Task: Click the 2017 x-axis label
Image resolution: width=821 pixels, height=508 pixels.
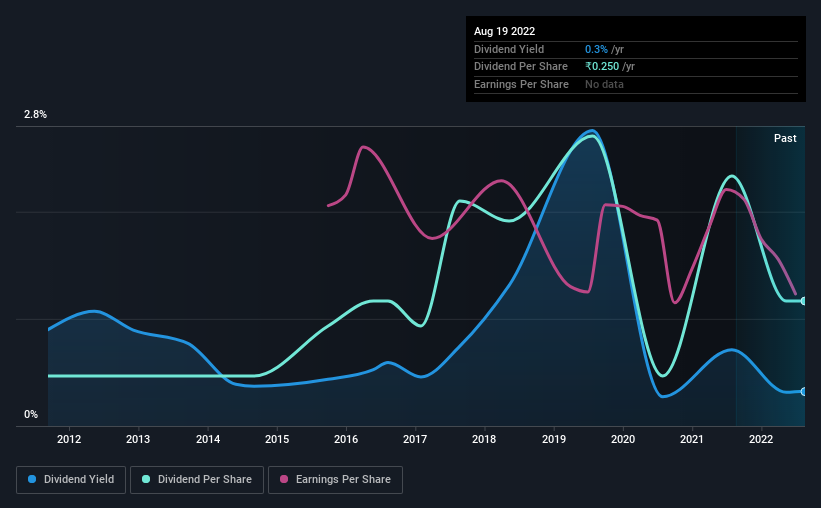Action: pos(415,439)
